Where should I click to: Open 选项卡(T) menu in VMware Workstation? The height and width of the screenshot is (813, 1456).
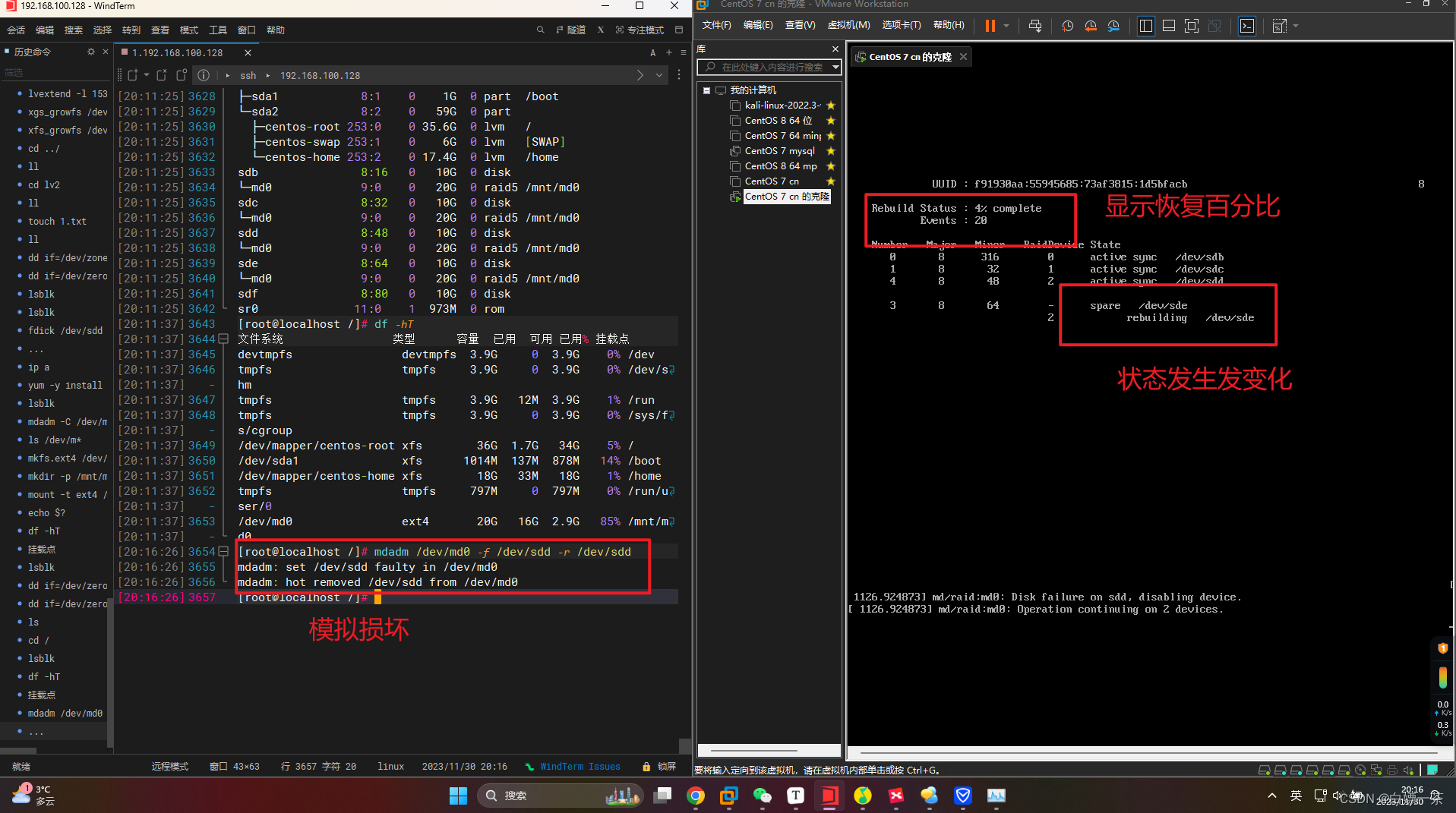pyautogui.click(x=901, y=25)
